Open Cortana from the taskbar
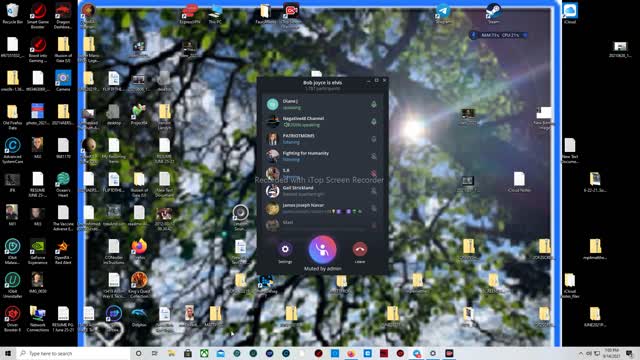 [138, 353]
